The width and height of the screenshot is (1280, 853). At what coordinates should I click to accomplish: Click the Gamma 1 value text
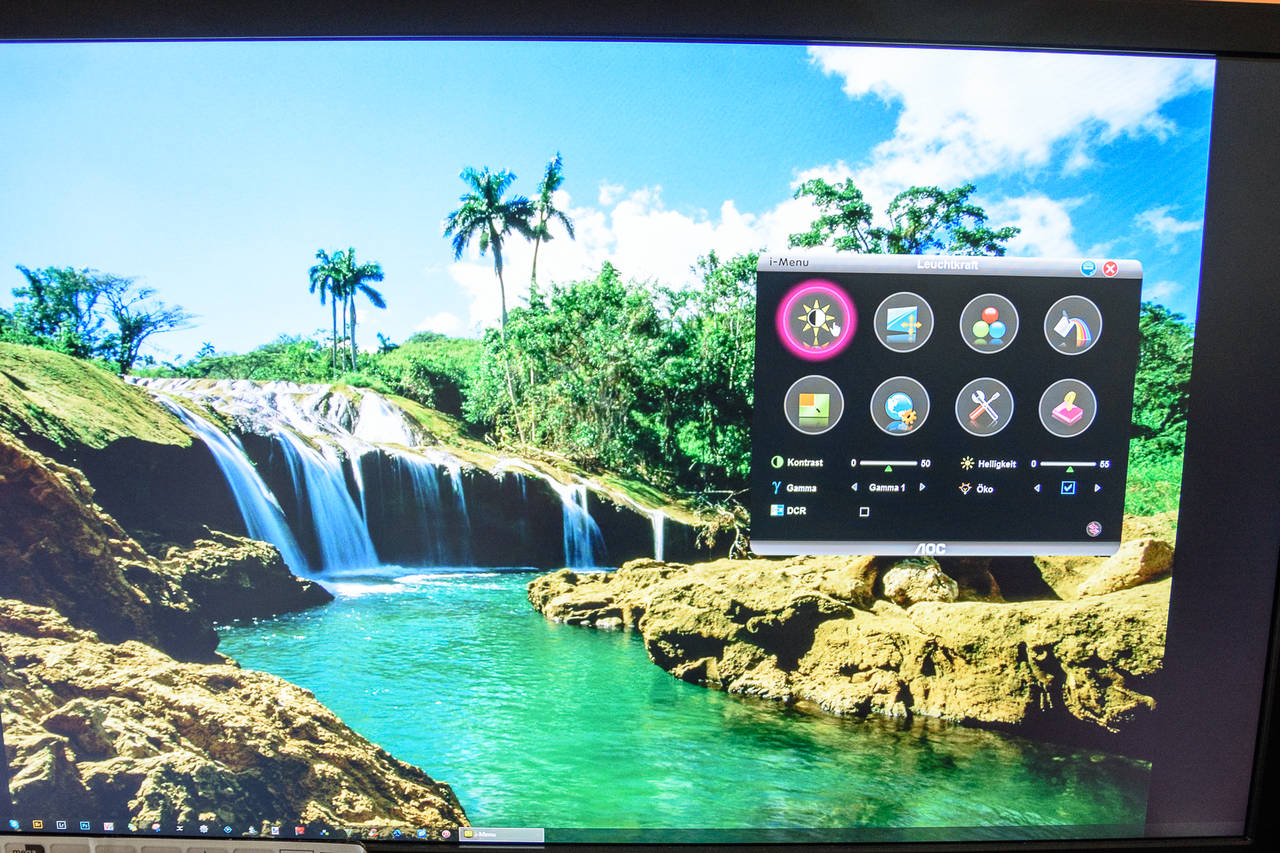(x=887, y=487)
